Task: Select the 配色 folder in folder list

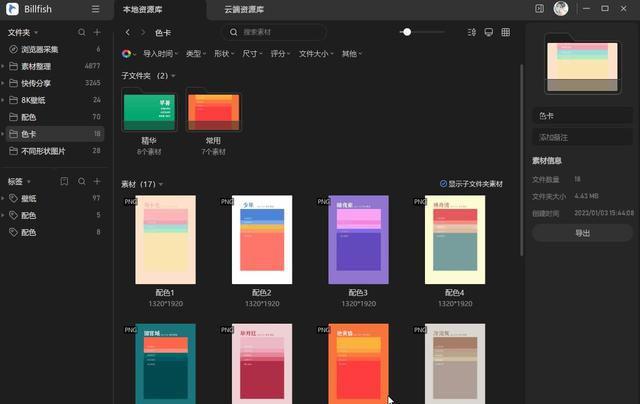Action: tap(55, 117)
